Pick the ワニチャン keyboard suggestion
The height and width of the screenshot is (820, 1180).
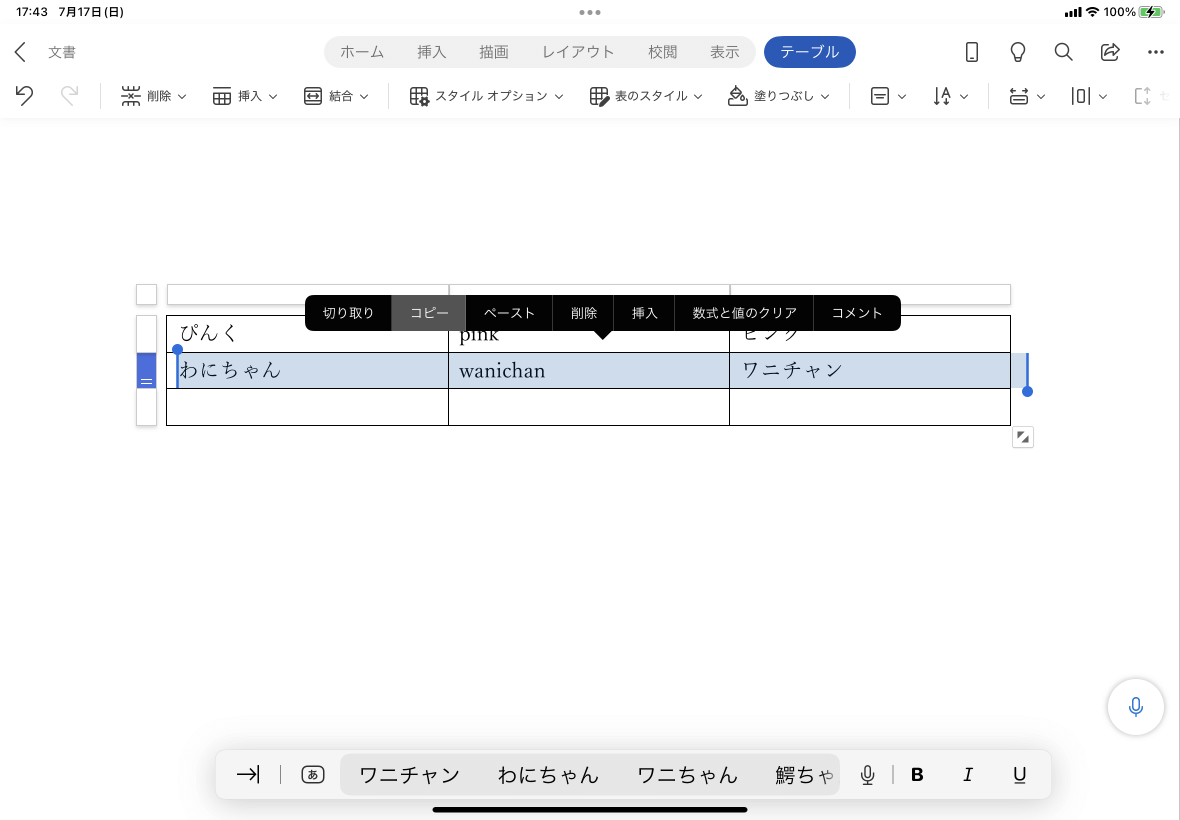tap(409, 775)
